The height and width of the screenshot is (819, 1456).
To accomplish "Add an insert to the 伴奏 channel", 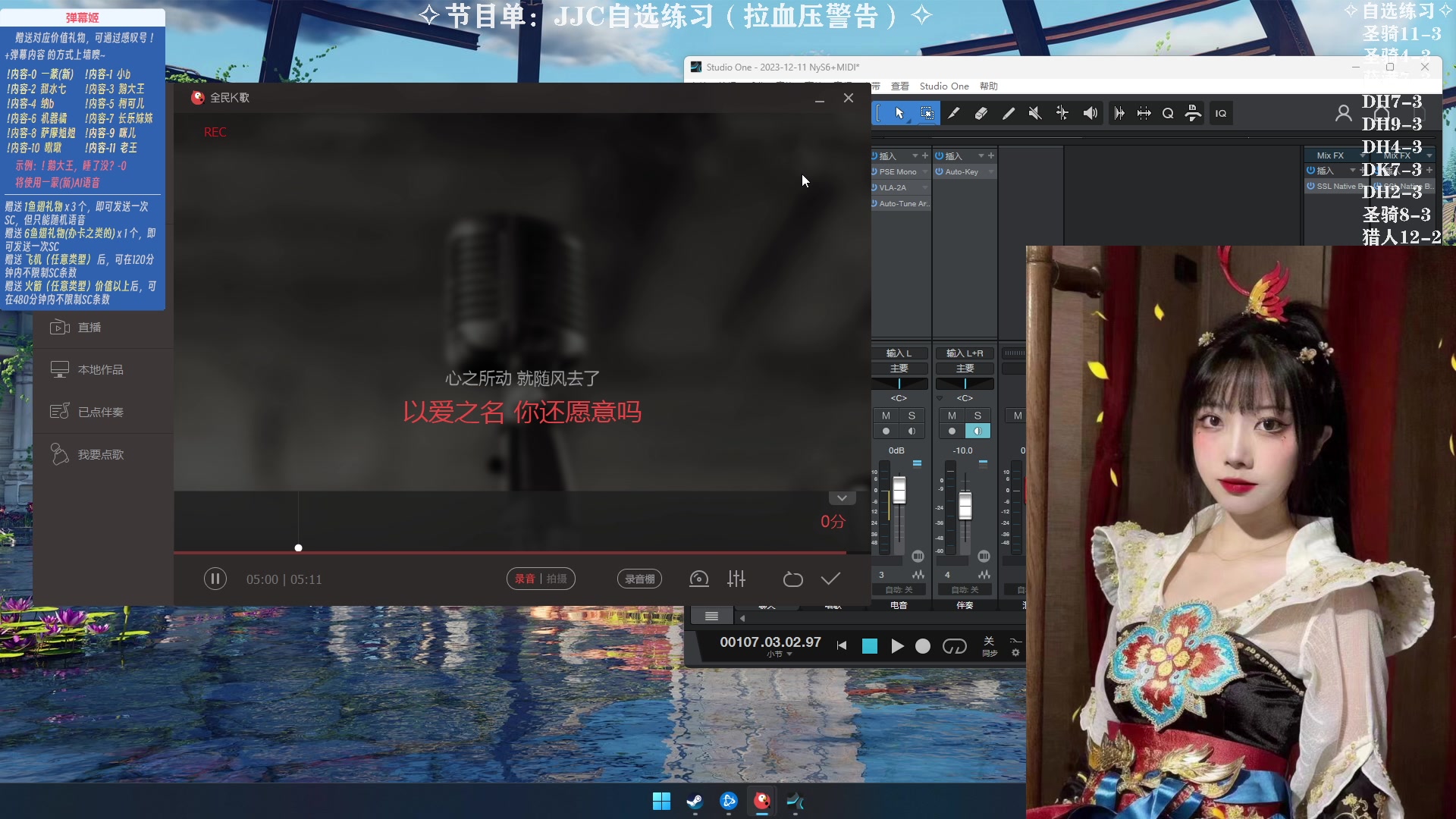I will 991,156.
